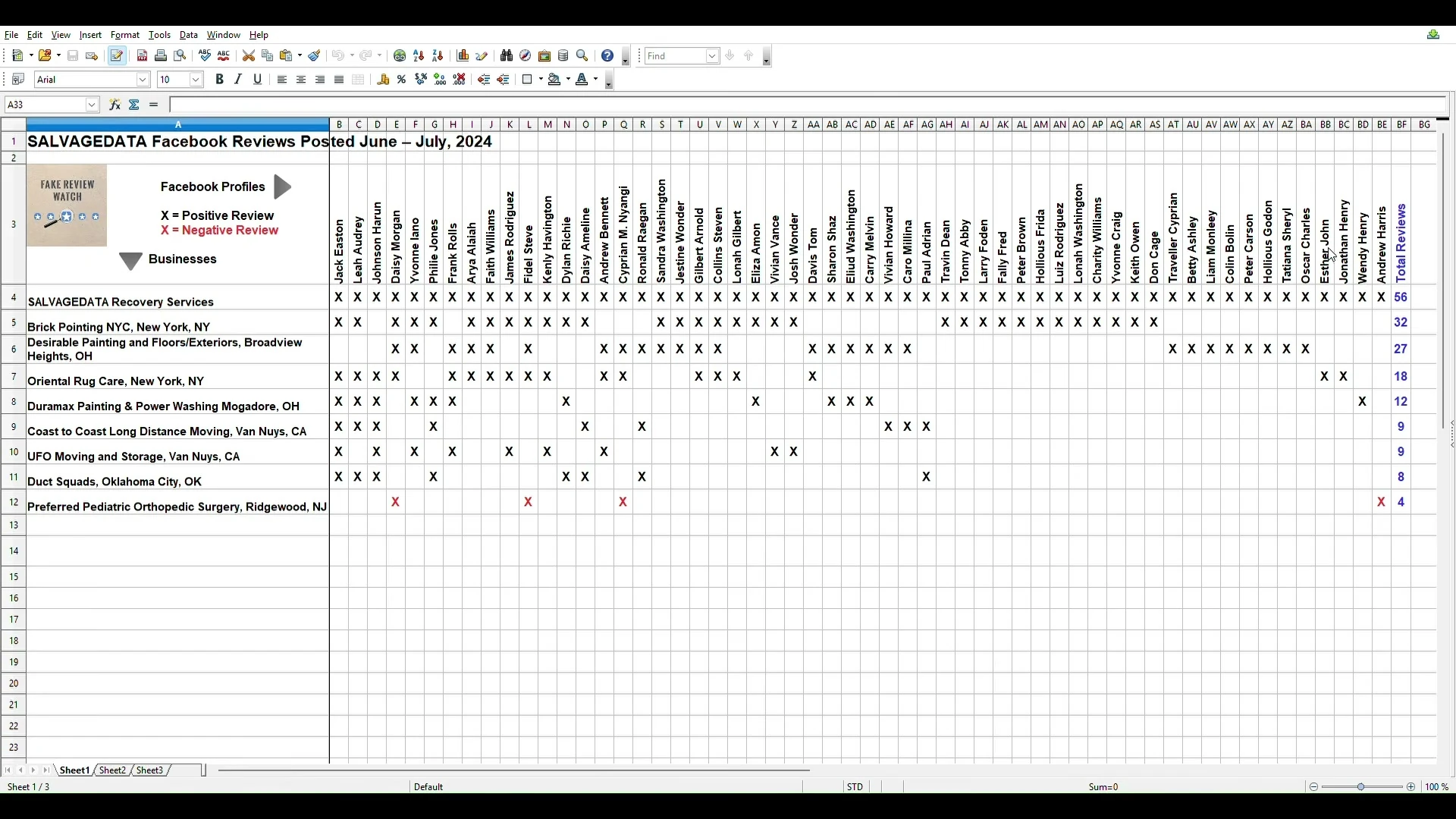Click the Save icon
The width and height of the screenshot is (1456, 819).
73,56
